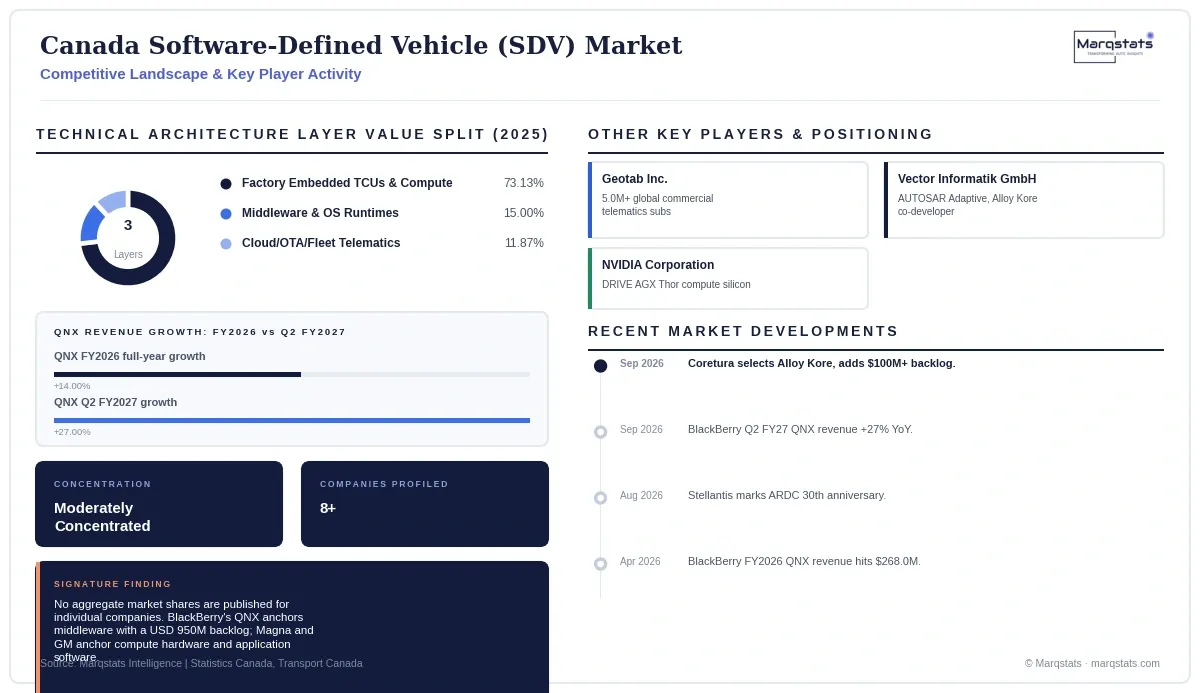Screen dimensions: 1200x693
Task: Click the QNX Revenue Growth panel heading
Action: [200, 332]
